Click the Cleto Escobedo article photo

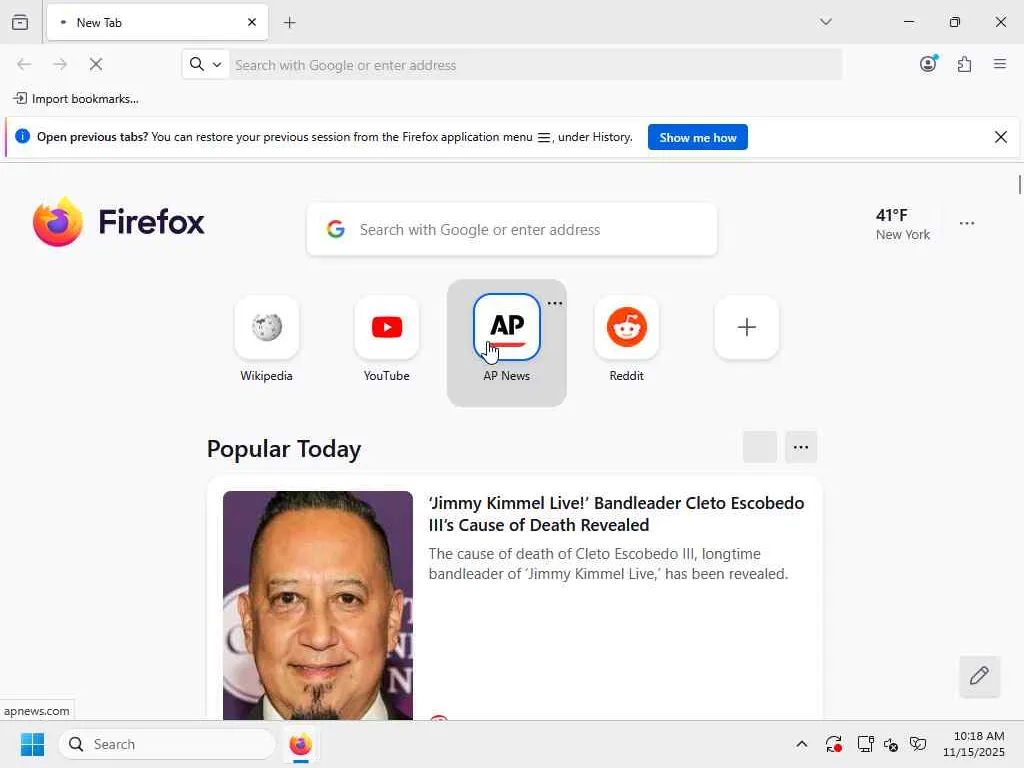(x=318, y=605)
